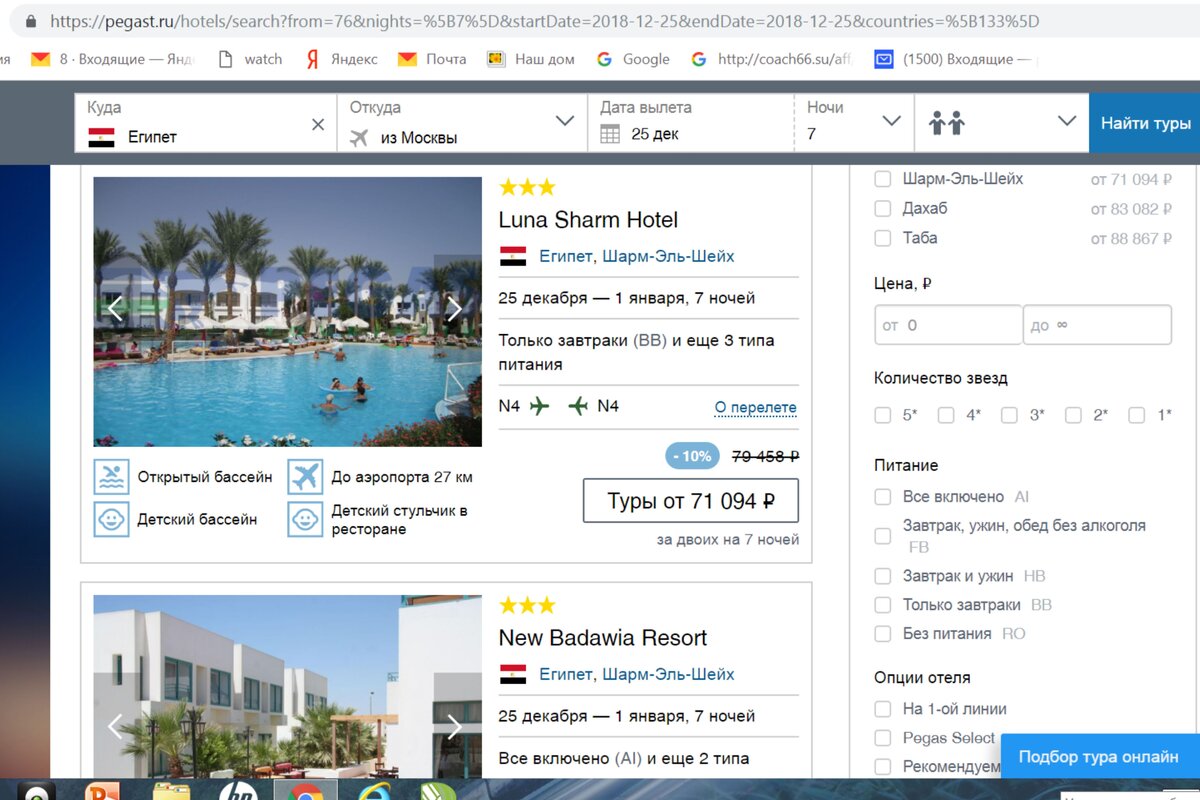Show previous photo of New Badawia Resort
Image resolution: width=1200 pixels, height=800 pixels.
(x=115, y=726)
